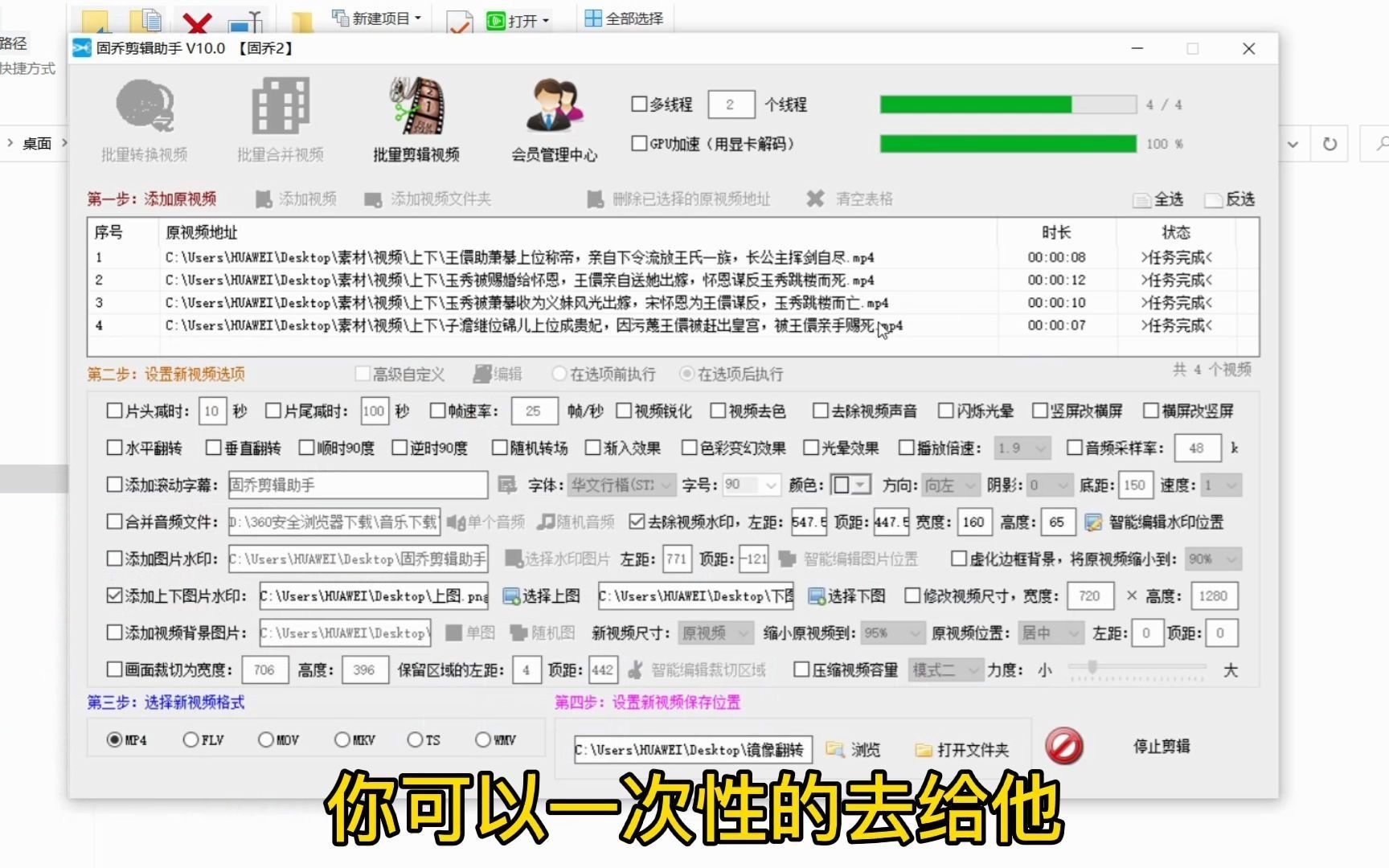Click the 100% green progress bar
Image resolution: width=1389 pixels, height=868 pixels.
1008,144
